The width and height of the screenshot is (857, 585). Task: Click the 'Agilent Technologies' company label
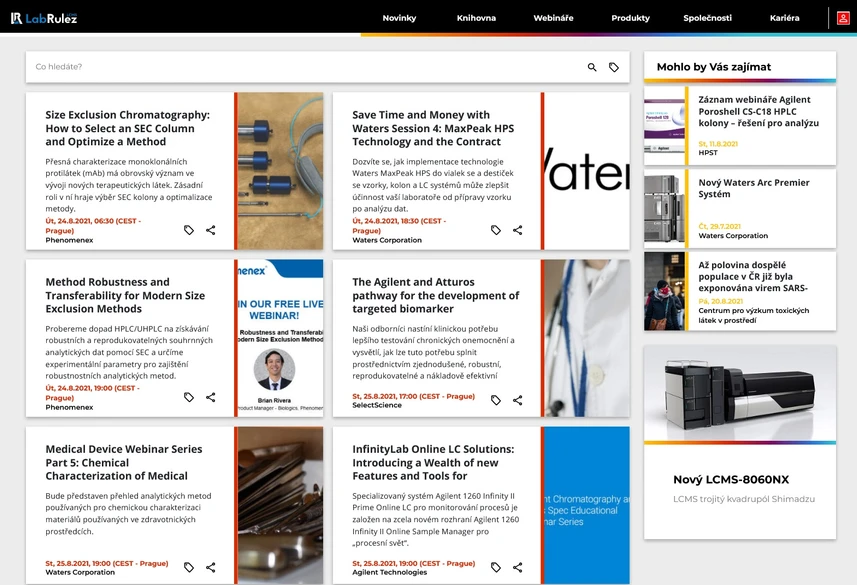point(390,572)
